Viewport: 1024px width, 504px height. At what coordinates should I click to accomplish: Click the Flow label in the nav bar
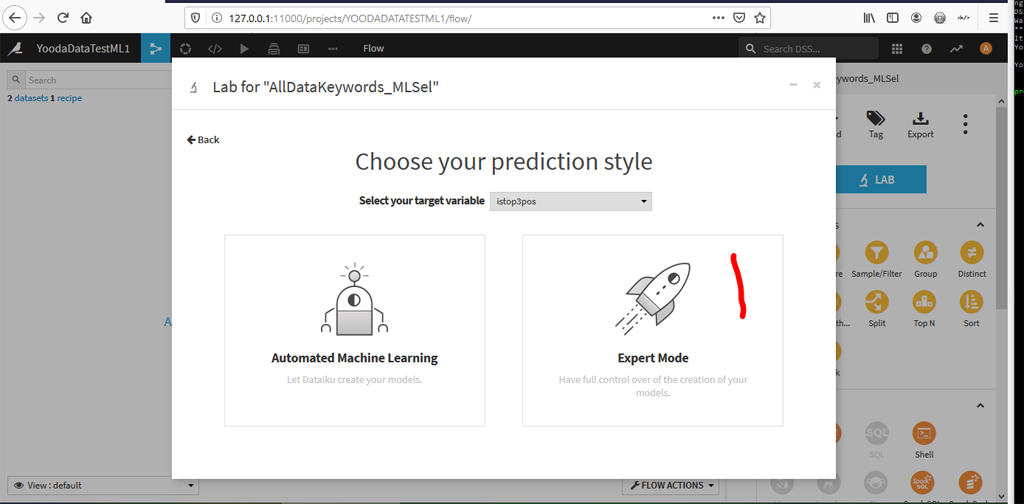tap(374, 48)
